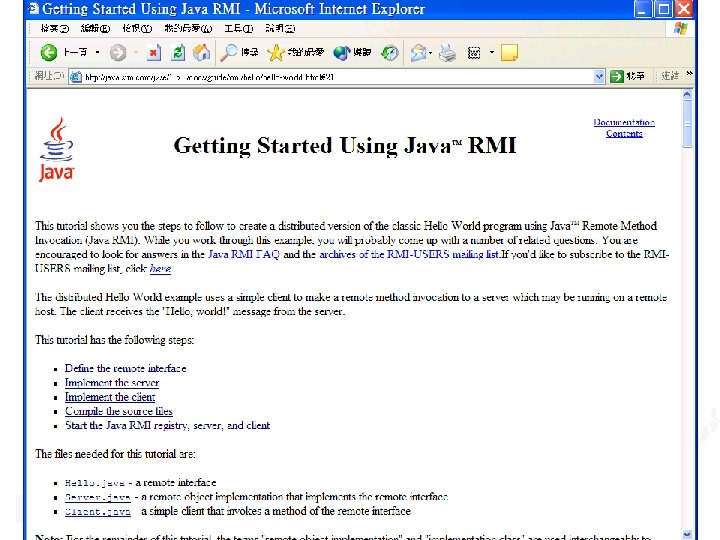Open the Back button history dropdown

coord(97,52)
